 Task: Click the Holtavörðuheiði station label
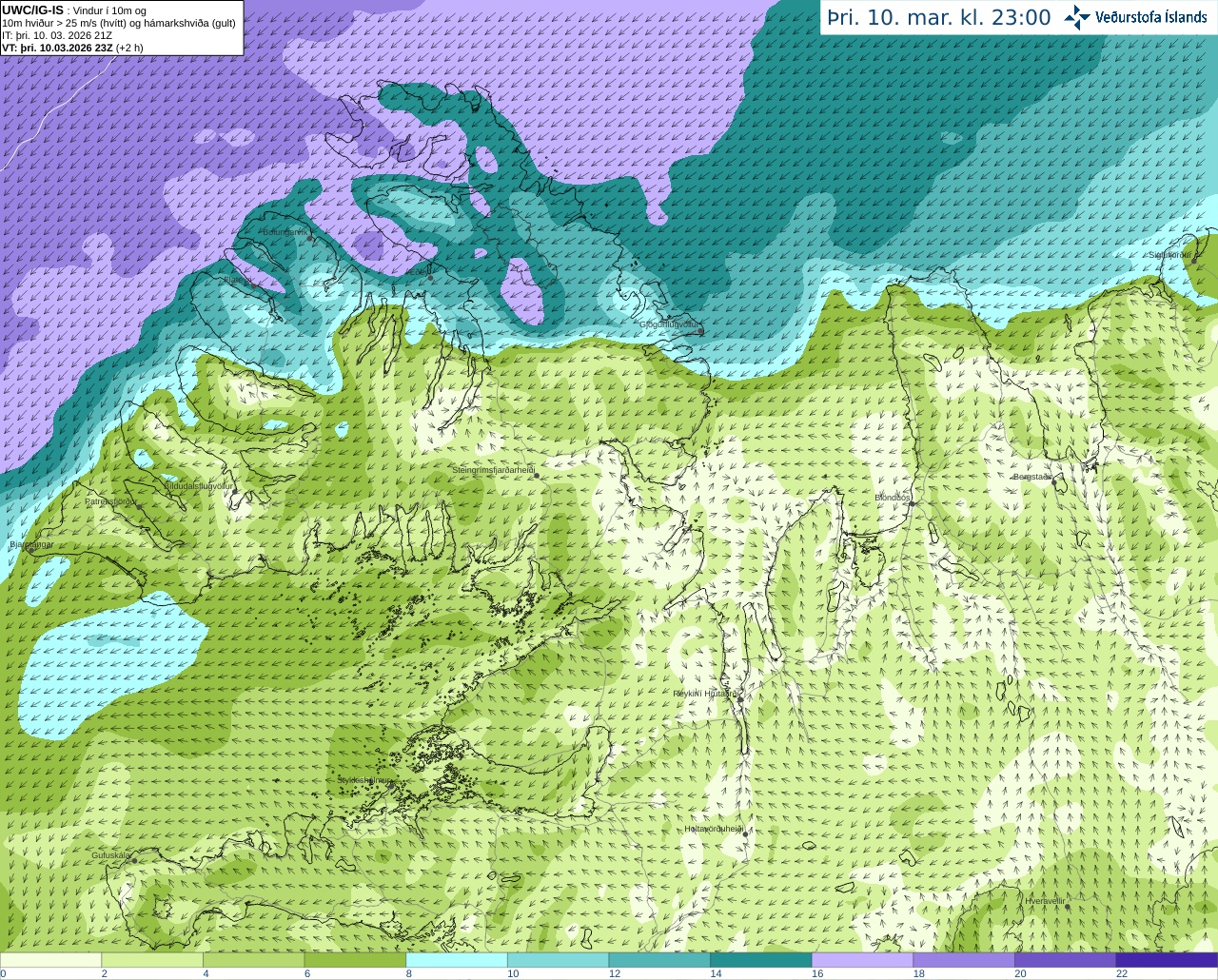point(714,829)
